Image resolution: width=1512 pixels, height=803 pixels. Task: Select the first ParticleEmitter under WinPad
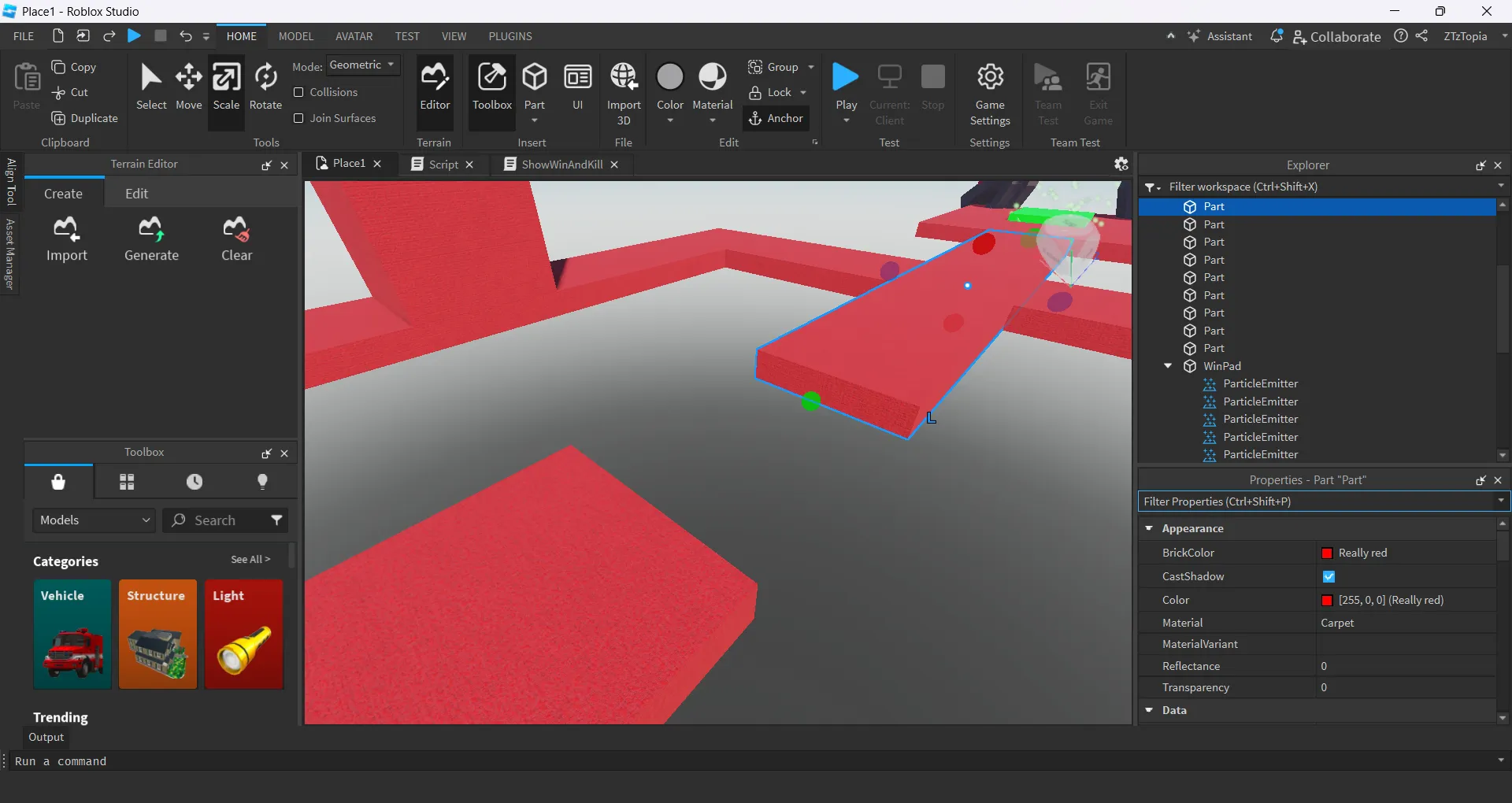(x=1260, y=383)
